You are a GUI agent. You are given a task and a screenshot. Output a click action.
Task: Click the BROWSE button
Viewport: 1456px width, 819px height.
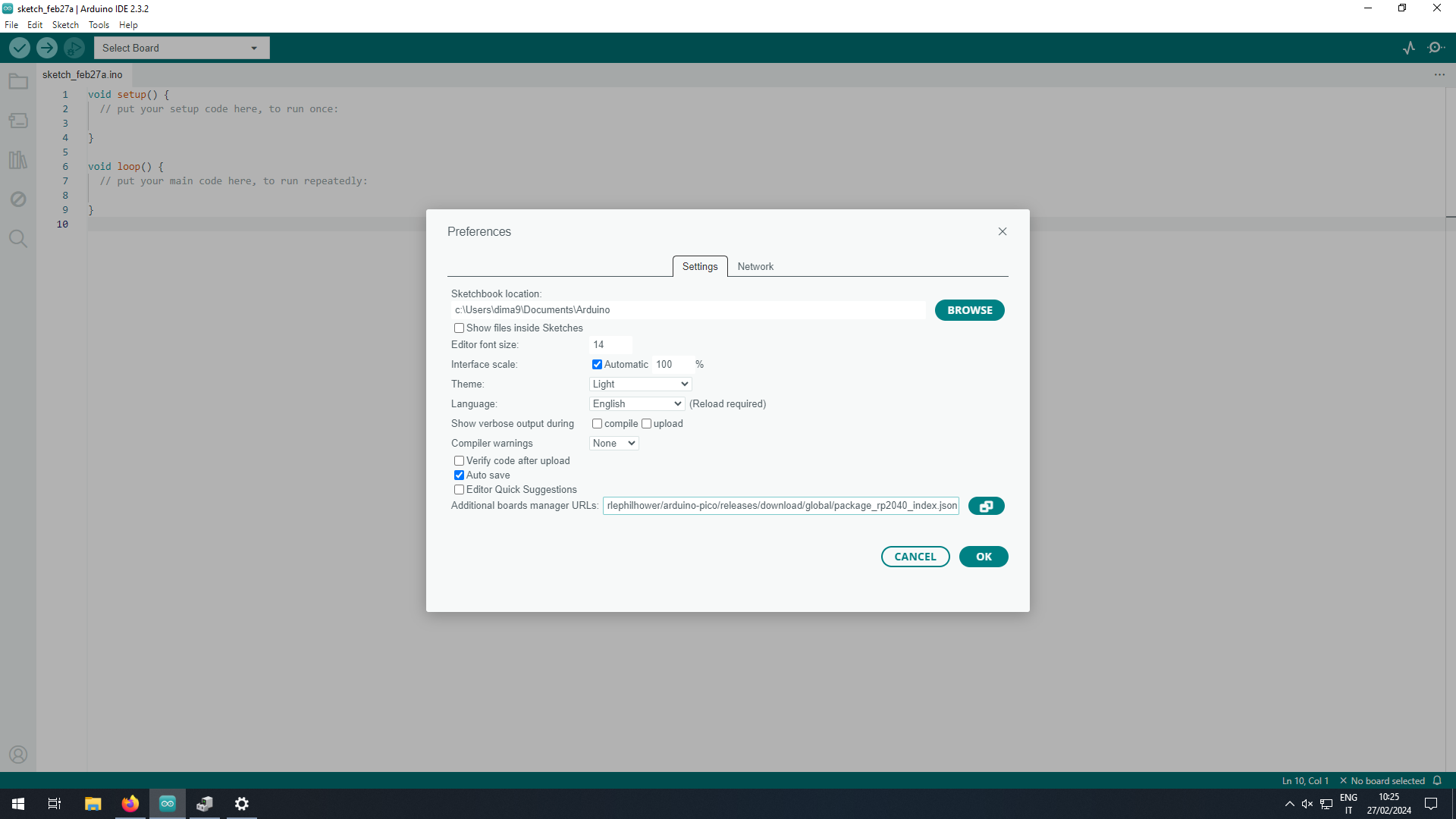[969, 310]
